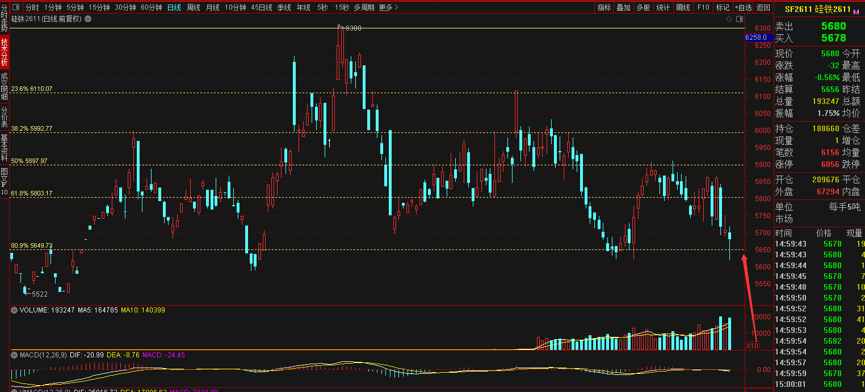Click the 6300 high price marker on chart
This screenshot has height=392, width=865.
[353, 28]
